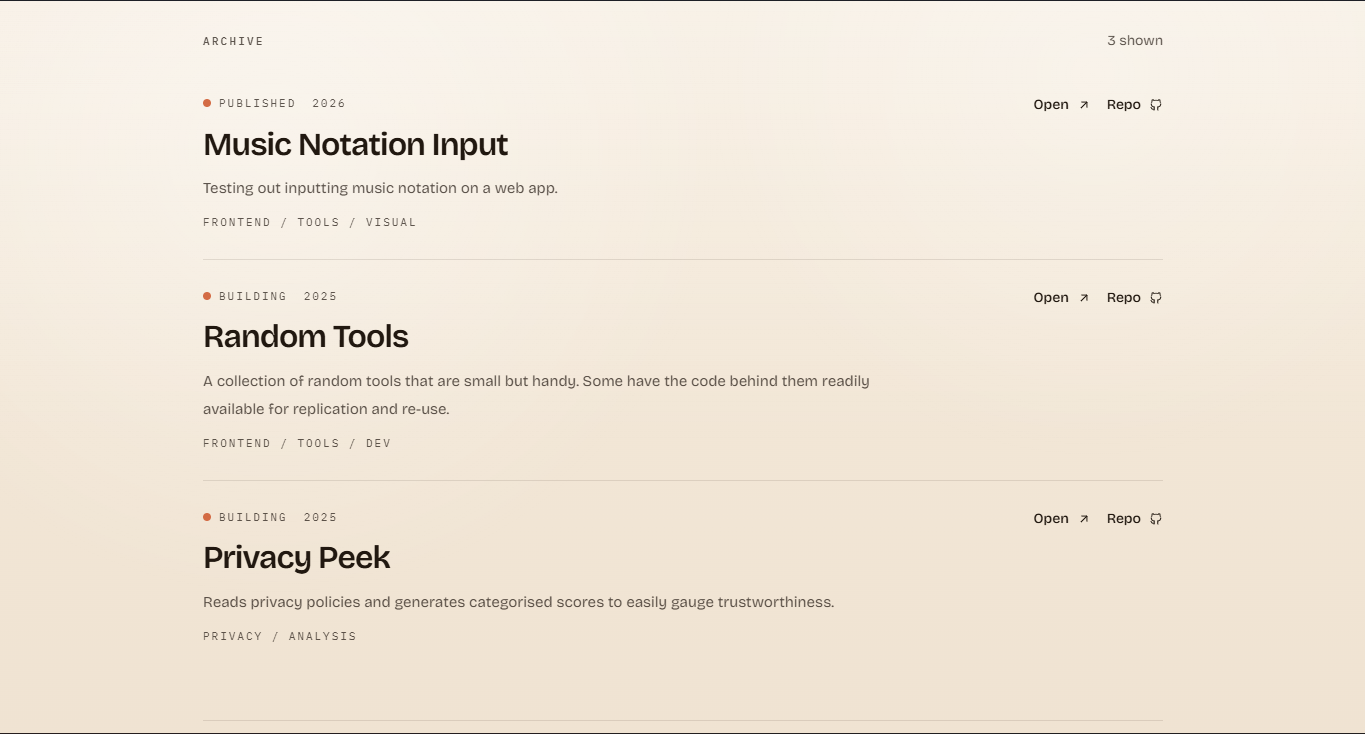Click the GitHub icon for Music Notation Input
This screenshot has height=734, width=1365.
[x=1156, y=105]
